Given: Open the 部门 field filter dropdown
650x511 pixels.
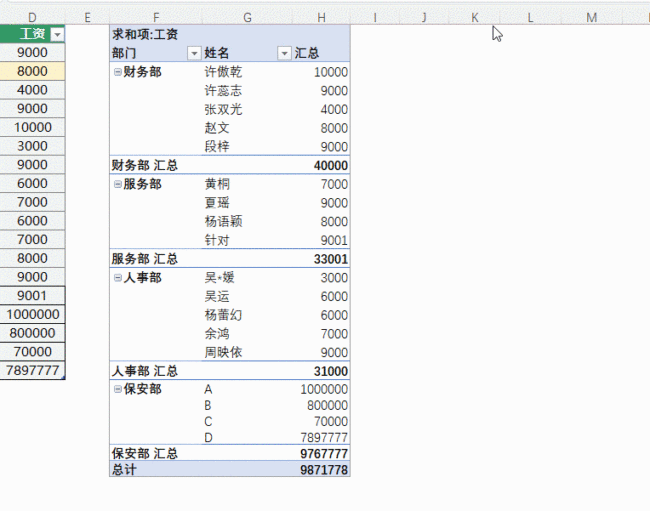Looking at the screenshot, I should 192,53.
